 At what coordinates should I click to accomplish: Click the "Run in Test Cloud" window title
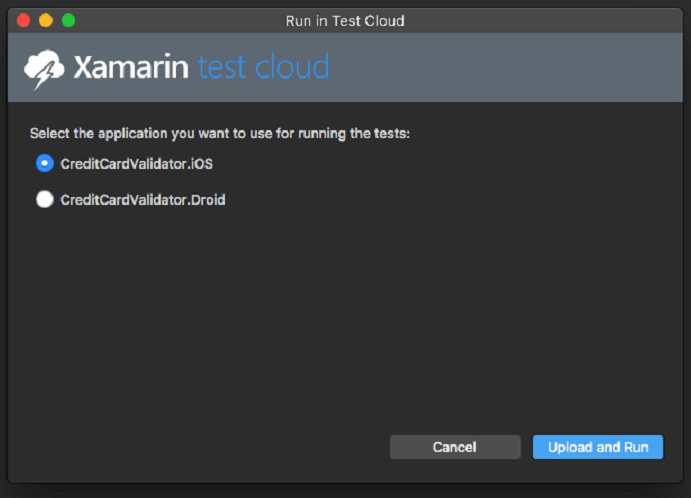coord(345,21)
